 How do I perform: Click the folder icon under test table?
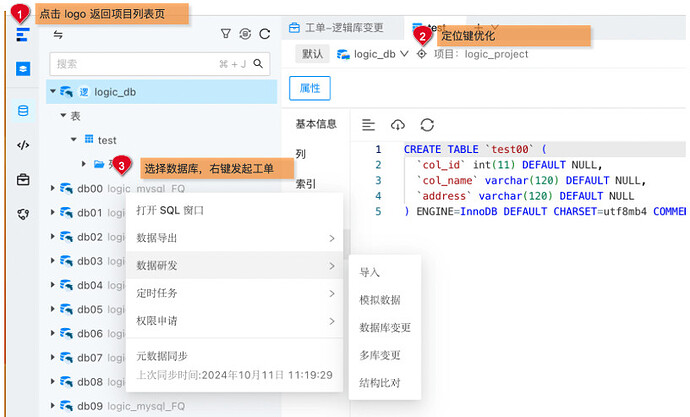tap(99, 164)
